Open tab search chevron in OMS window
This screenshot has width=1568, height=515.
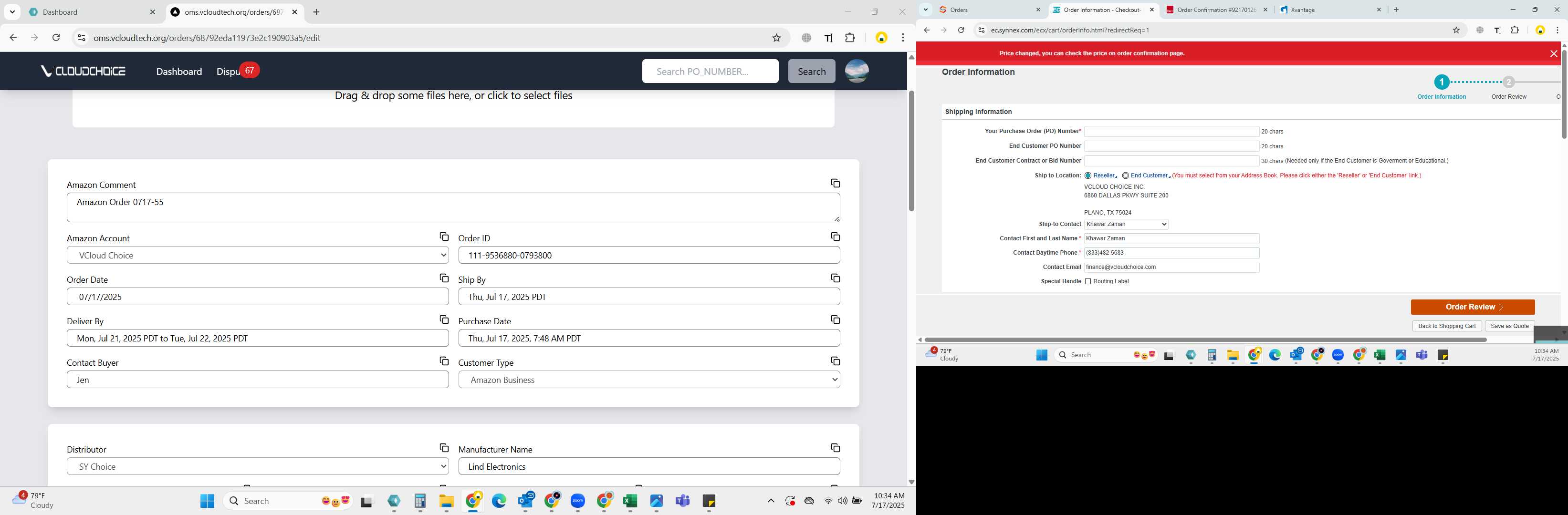click(12, 12)
